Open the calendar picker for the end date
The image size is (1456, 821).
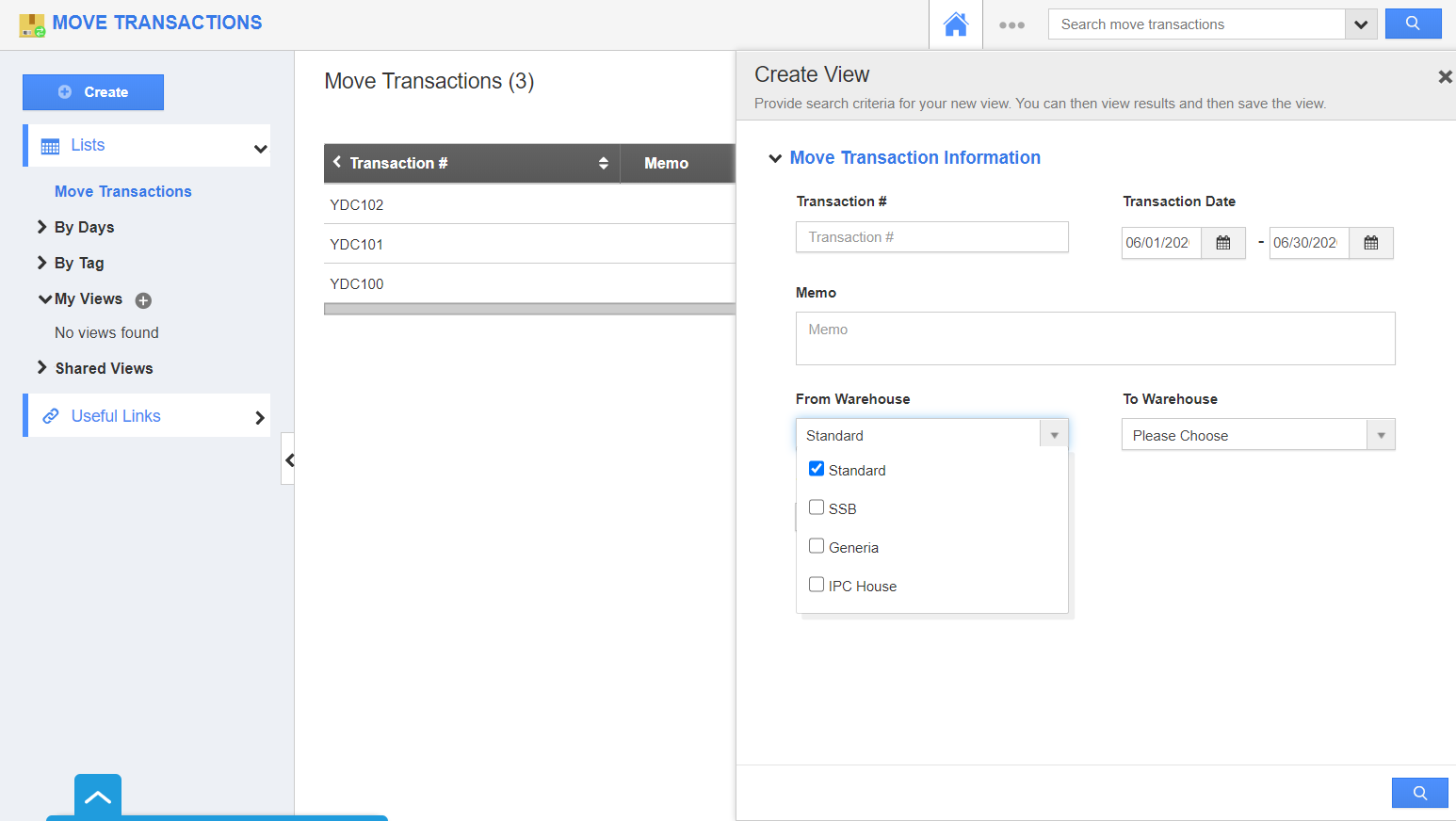(1370, 243)
